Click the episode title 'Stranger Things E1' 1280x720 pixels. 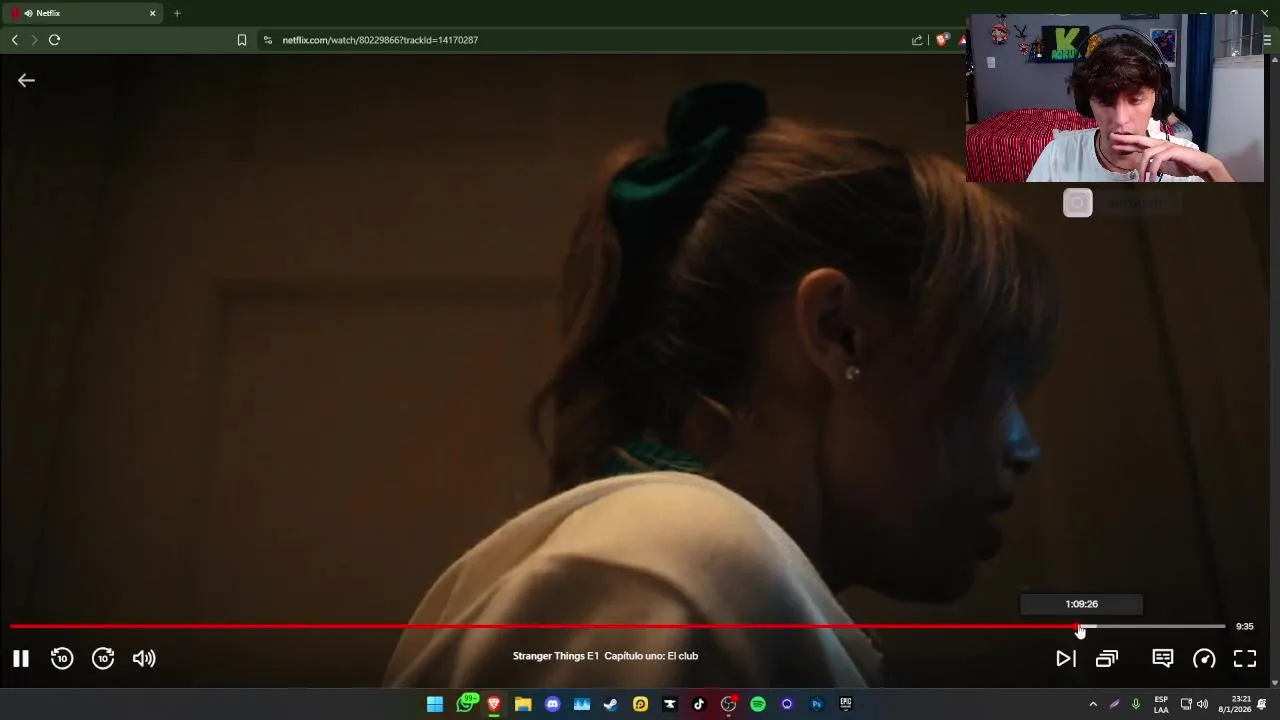pos(556,656)
